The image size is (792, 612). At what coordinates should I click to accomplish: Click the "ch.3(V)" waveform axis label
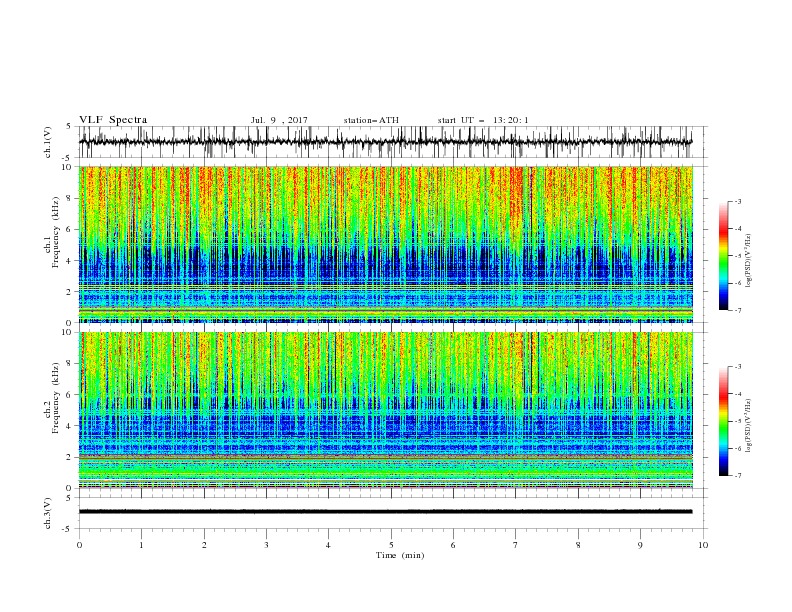(48, 513)
